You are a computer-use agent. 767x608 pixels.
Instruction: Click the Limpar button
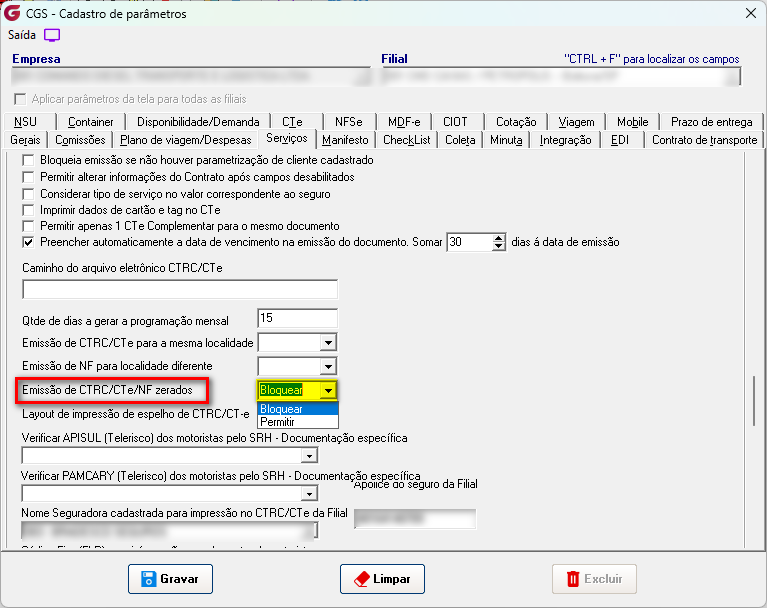(382, 579)
